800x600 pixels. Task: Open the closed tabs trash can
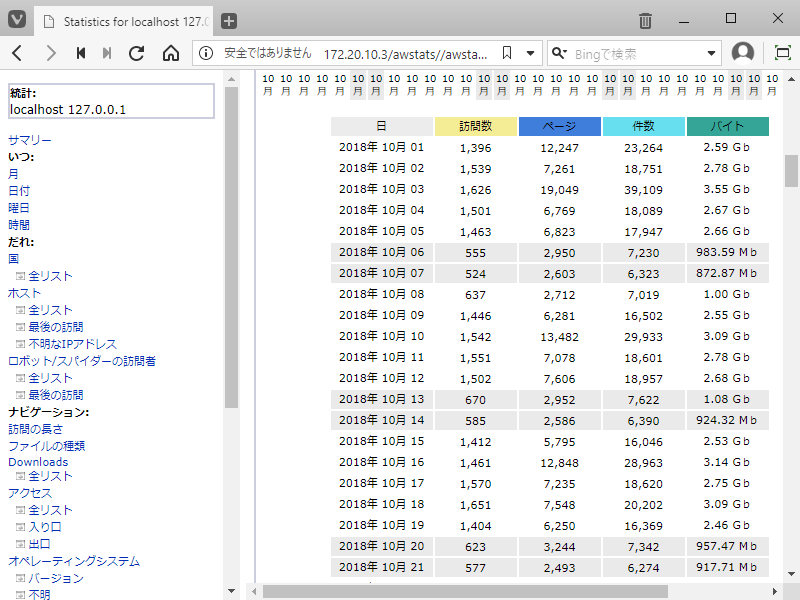pos(646,21)
